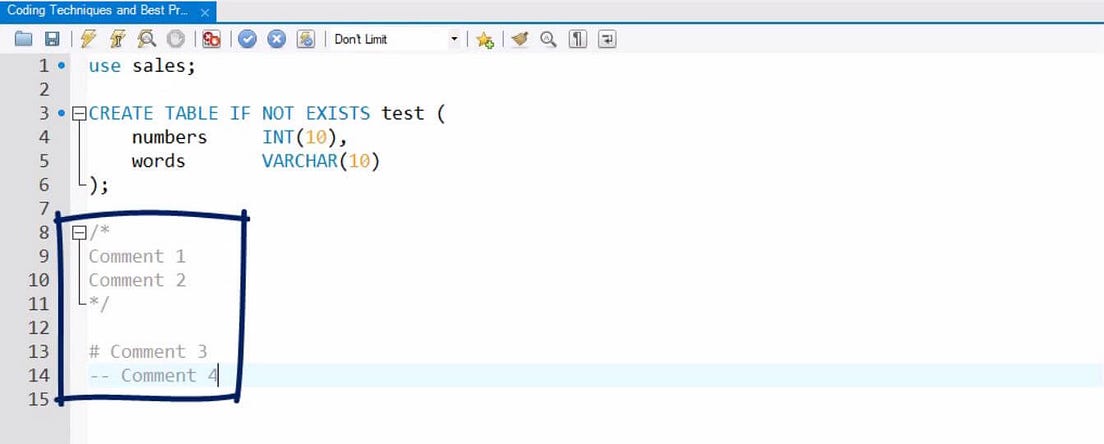Click the comment closing '*/' on line 11
The width and height of the screenshot is (1104, 444).
[x=99, y=304]
